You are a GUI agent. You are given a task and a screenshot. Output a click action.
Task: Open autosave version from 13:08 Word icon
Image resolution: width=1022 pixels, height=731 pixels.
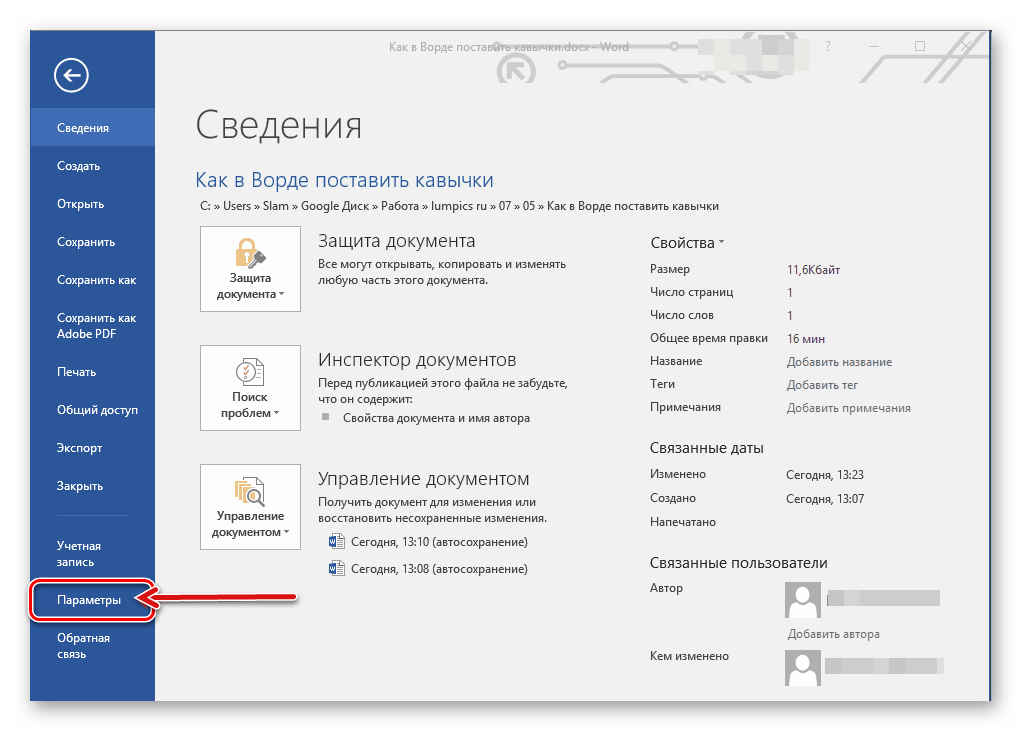pos(336,569)
